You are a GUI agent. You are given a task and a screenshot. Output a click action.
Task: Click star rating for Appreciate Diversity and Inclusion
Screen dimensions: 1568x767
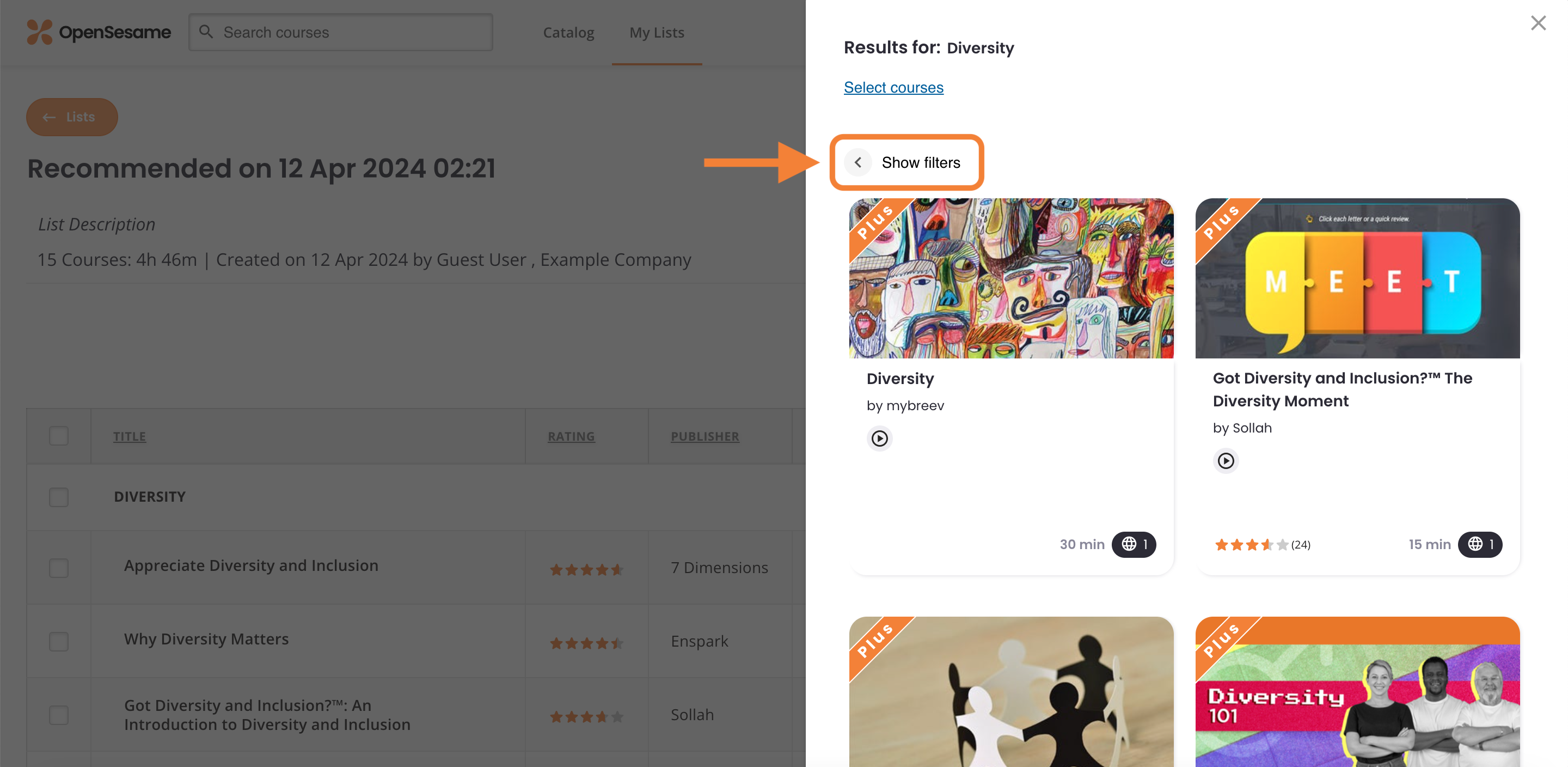click(586, 570)
